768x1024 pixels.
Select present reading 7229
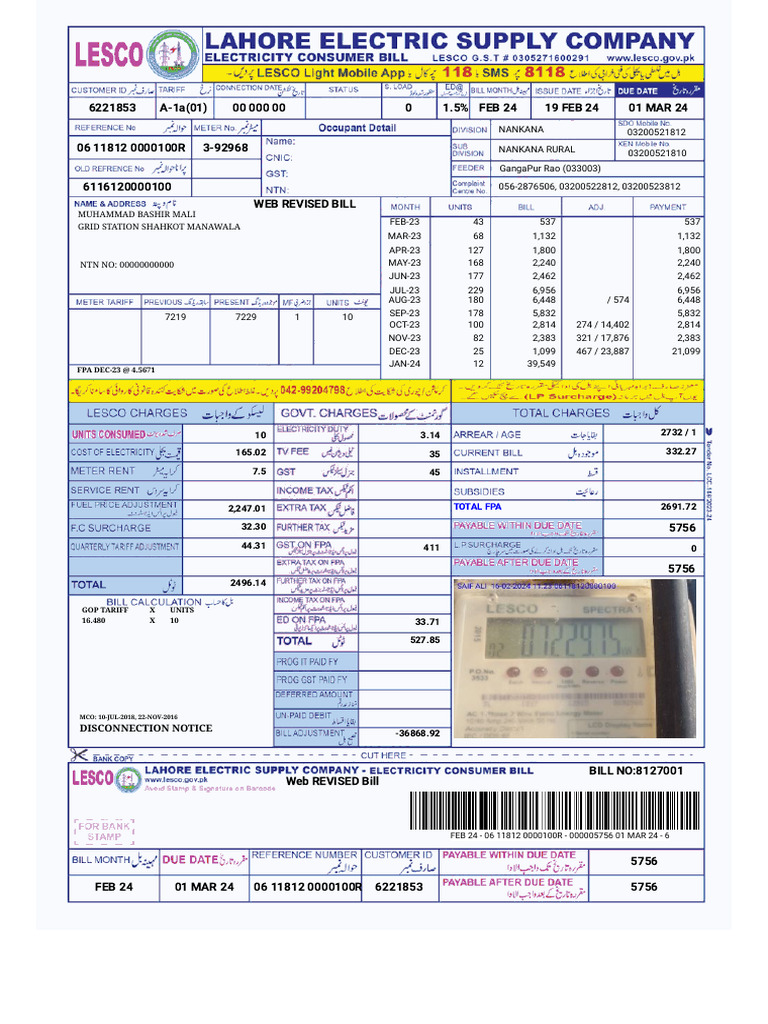[246, 317]
